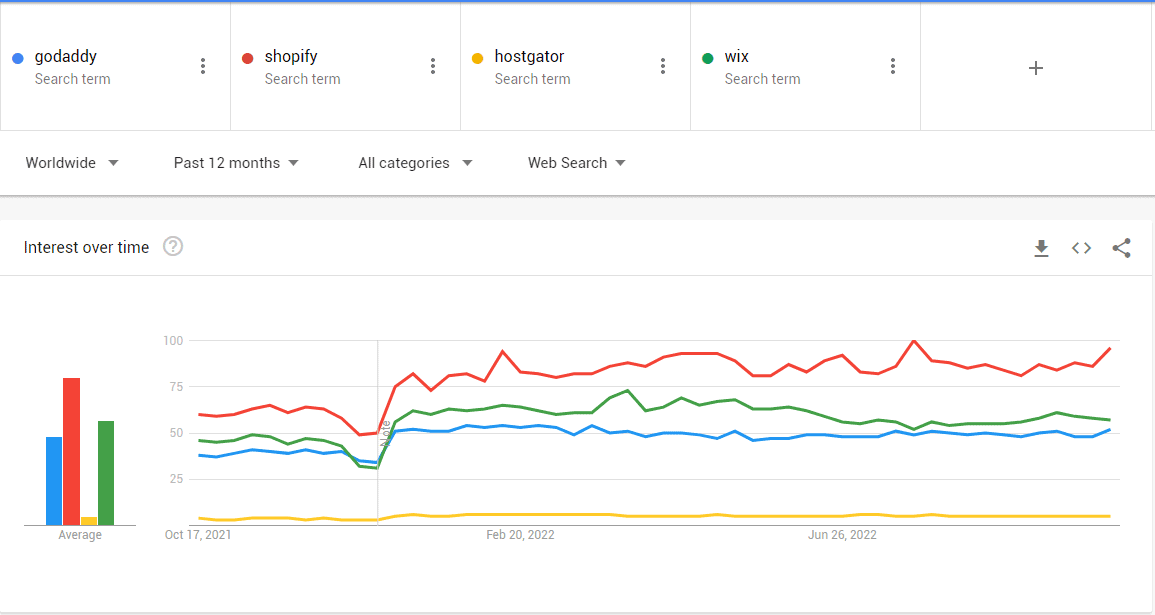1155x615 pixels.
Task: Click the 50 value on y-axis
Action: pyautogui.click(x=176, y=433)
